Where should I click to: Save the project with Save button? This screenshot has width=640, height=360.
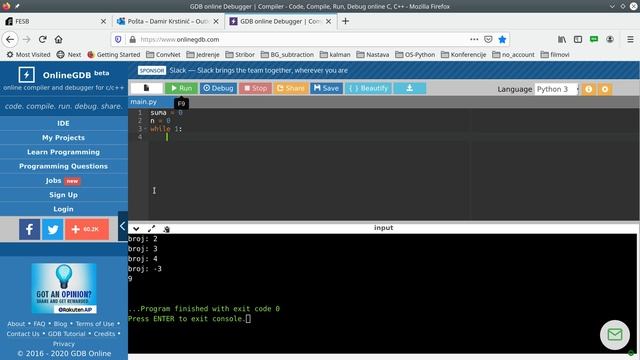(326, 88)
